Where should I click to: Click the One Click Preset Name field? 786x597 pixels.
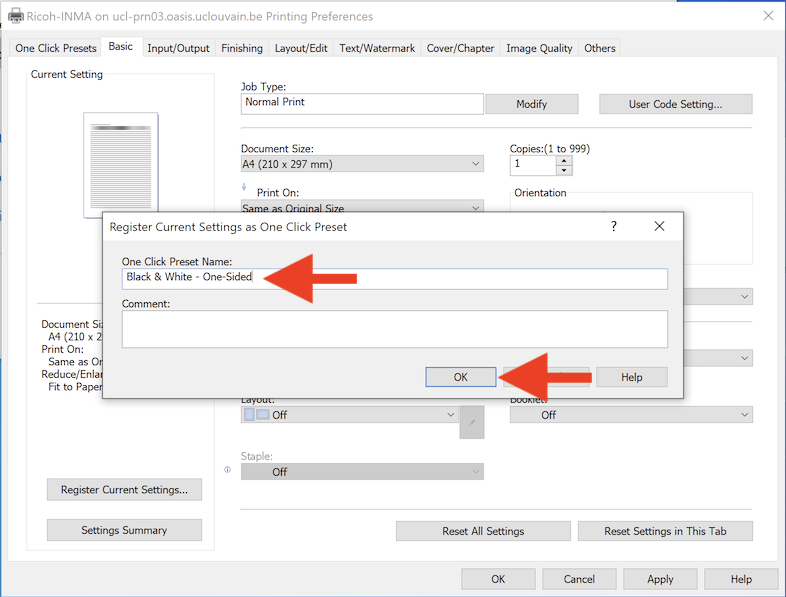(x=395, y=279)
